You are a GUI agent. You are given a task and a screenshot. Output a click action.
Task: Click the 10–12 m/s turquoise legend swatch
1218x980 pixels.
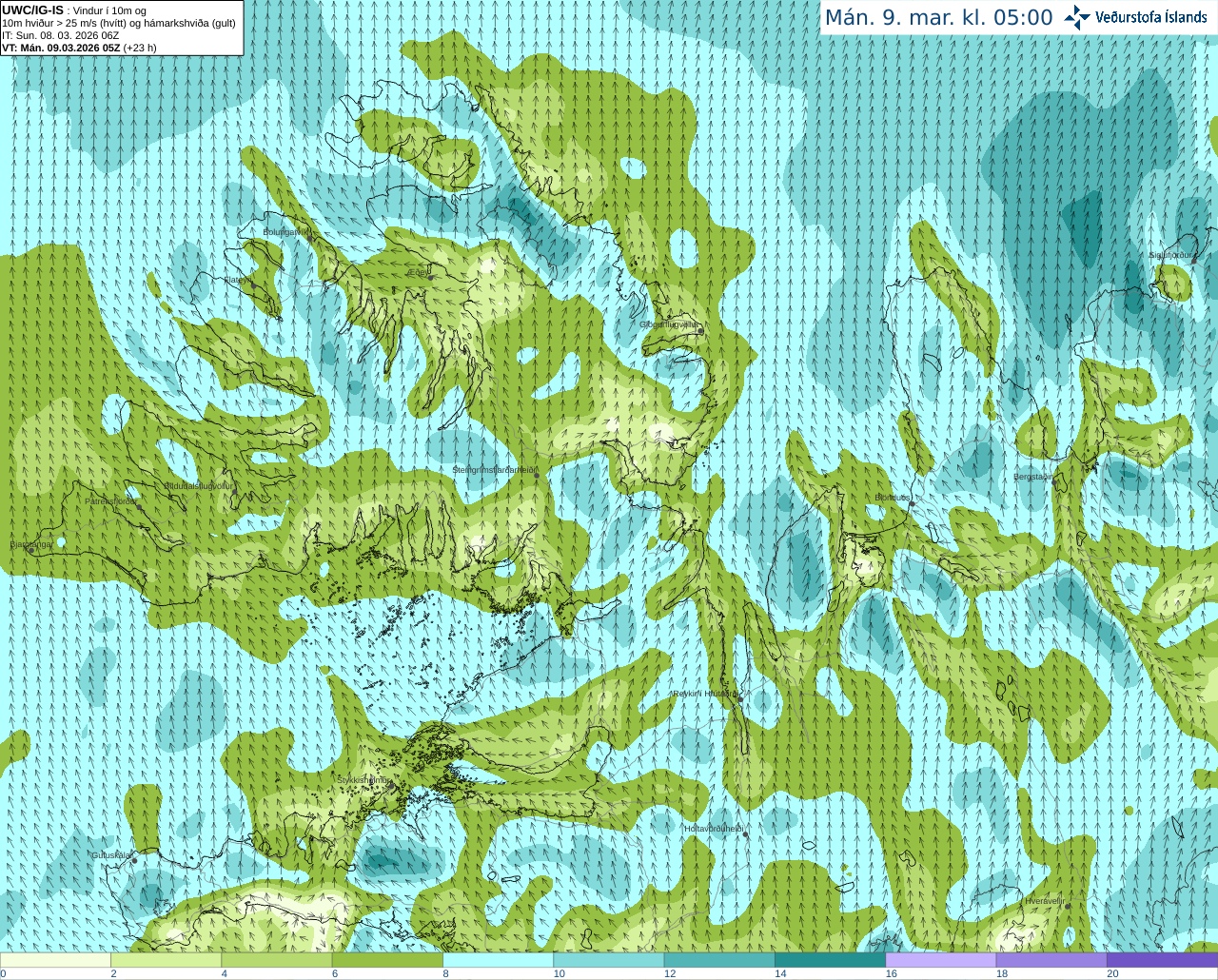(x=609, y=960)
